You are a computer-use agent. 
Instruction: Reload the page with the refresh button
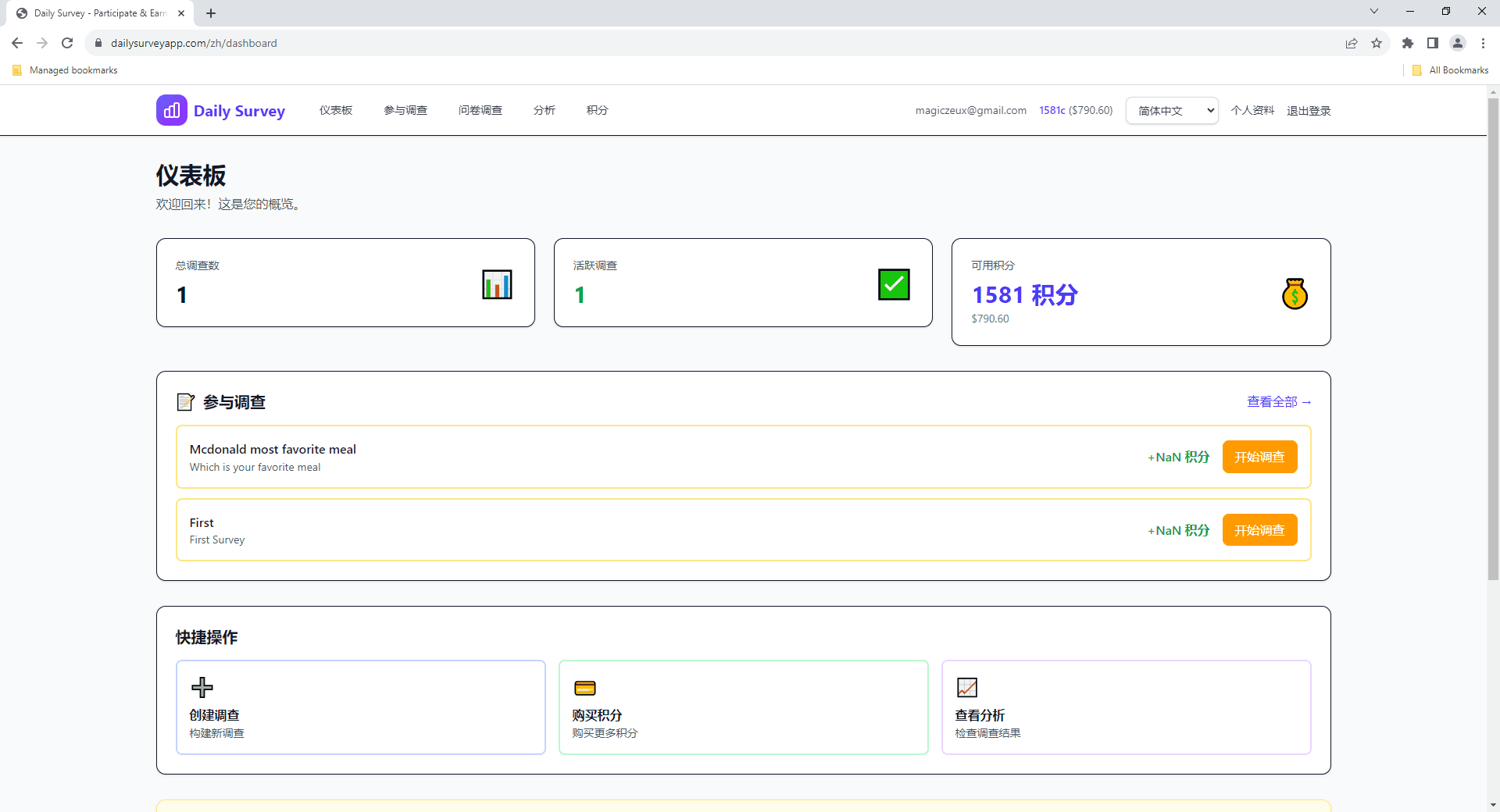coord(67,43)
